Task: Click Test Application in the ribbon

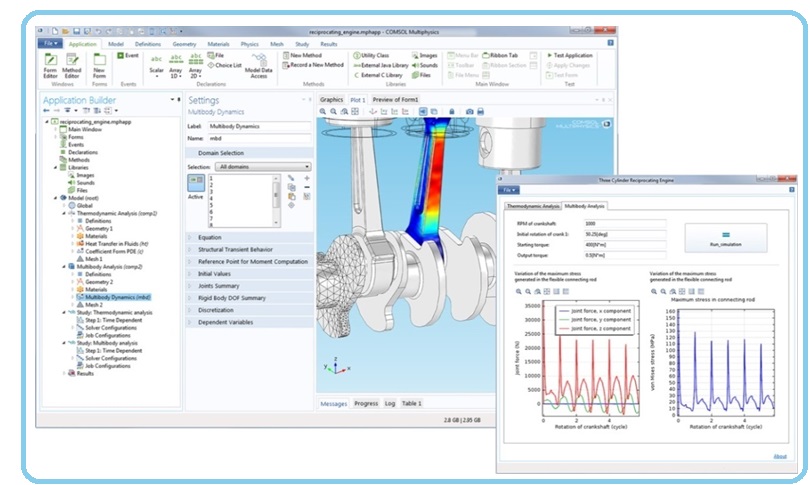Action: coord(569,55)
